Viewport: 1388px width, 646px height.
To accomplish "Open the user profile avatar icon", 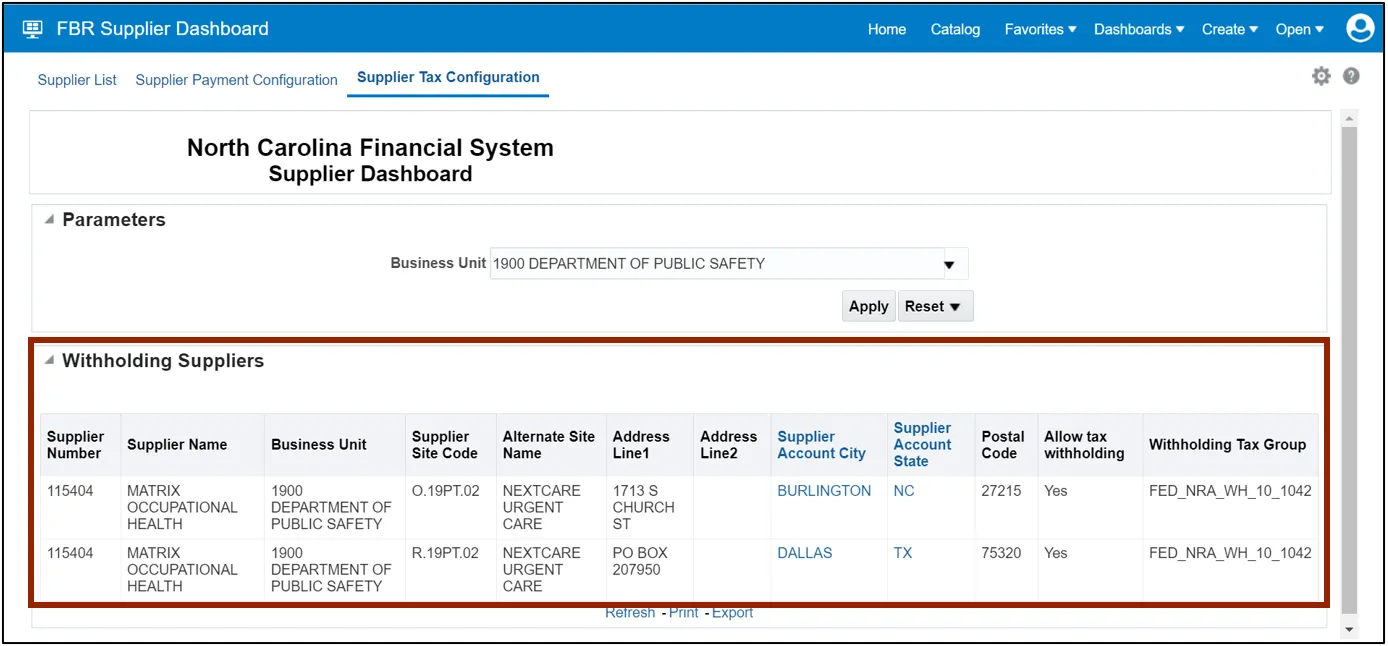I will click(1359, 29).
